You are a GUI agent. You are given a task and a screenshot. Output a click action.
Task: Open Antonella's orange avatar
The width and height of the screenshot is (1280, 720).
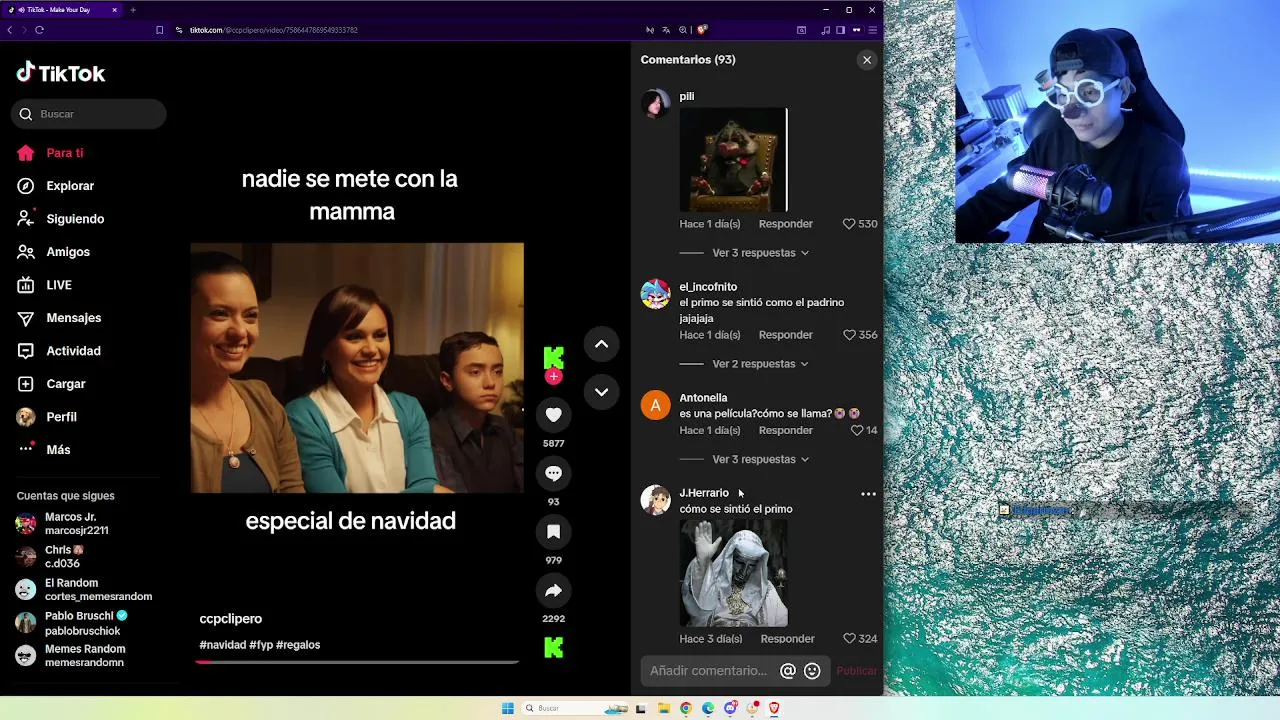click(655, 405)
